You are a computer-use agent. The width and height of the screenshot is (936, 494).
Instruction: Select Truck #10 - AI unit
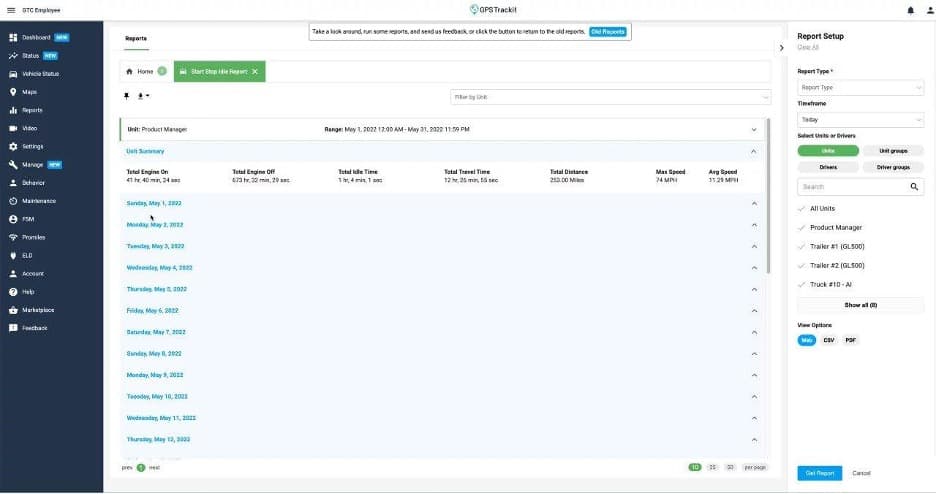tap(830, 285)
